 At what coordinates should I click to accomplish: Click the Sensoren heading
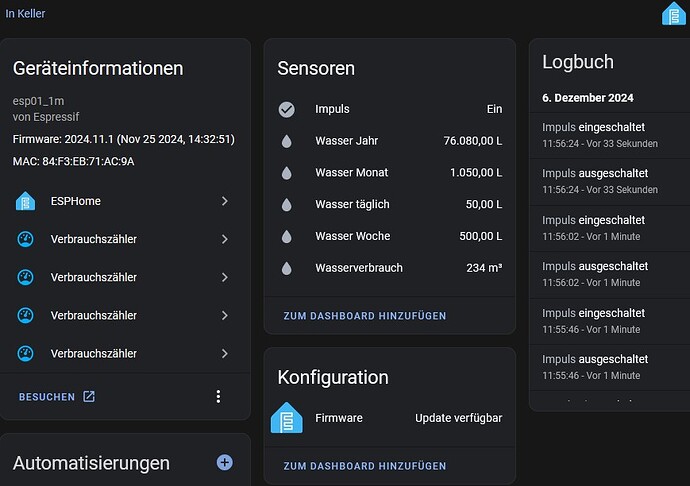point(316,68)
